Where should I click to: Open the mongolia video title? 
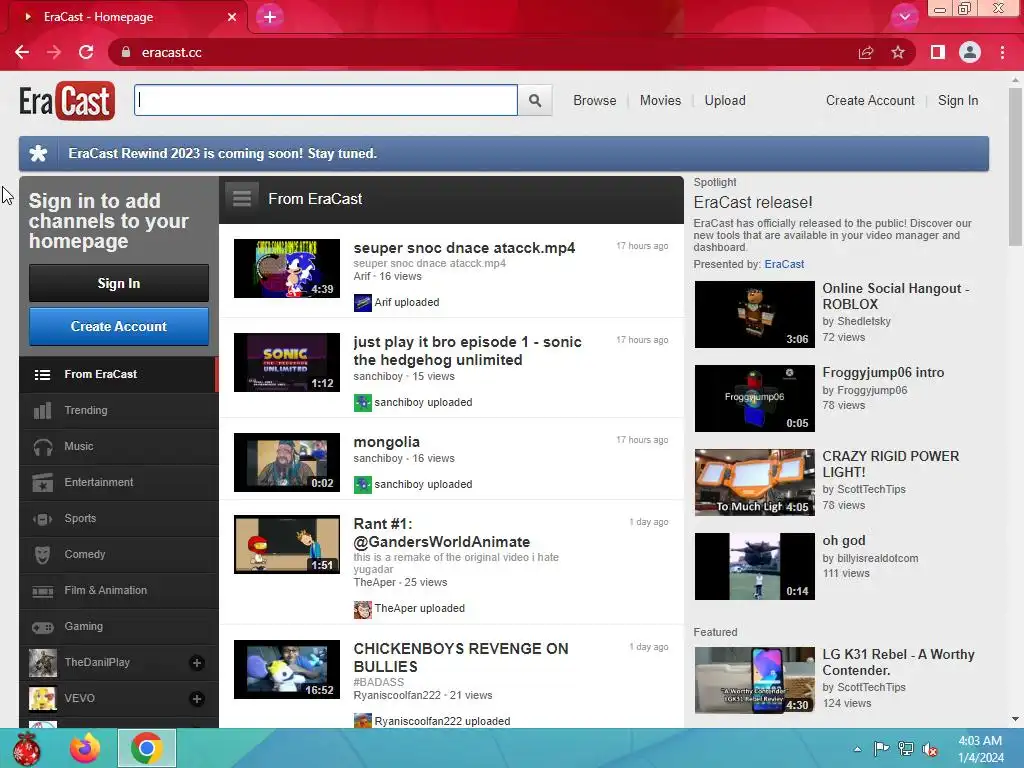tap(387, 442)
